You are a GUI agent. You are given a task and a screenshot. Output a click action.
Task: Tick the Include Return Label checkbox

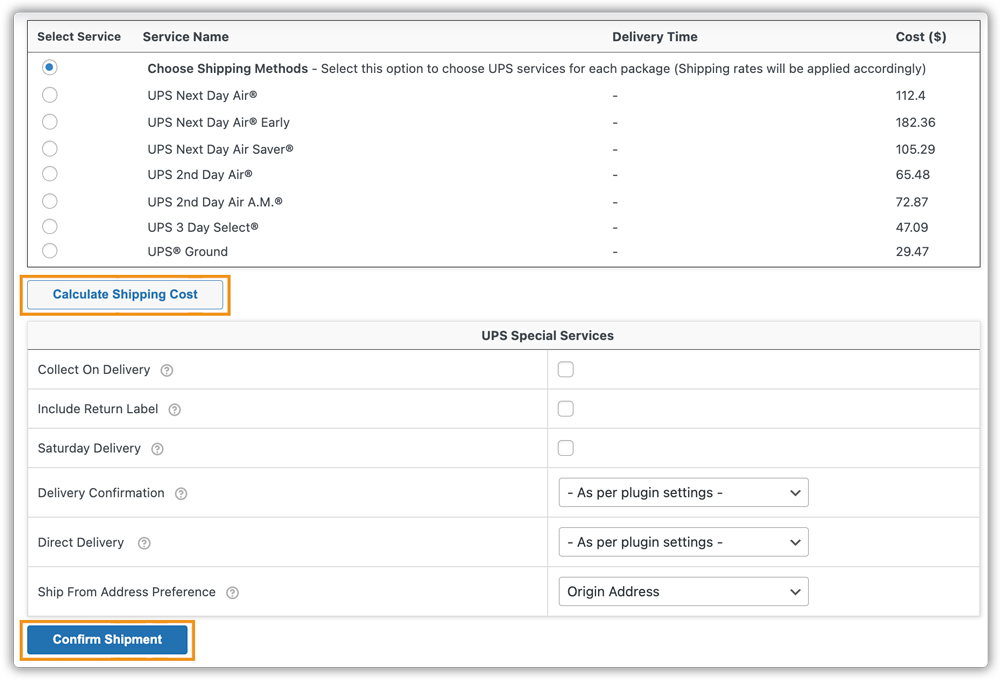[566, 409]
